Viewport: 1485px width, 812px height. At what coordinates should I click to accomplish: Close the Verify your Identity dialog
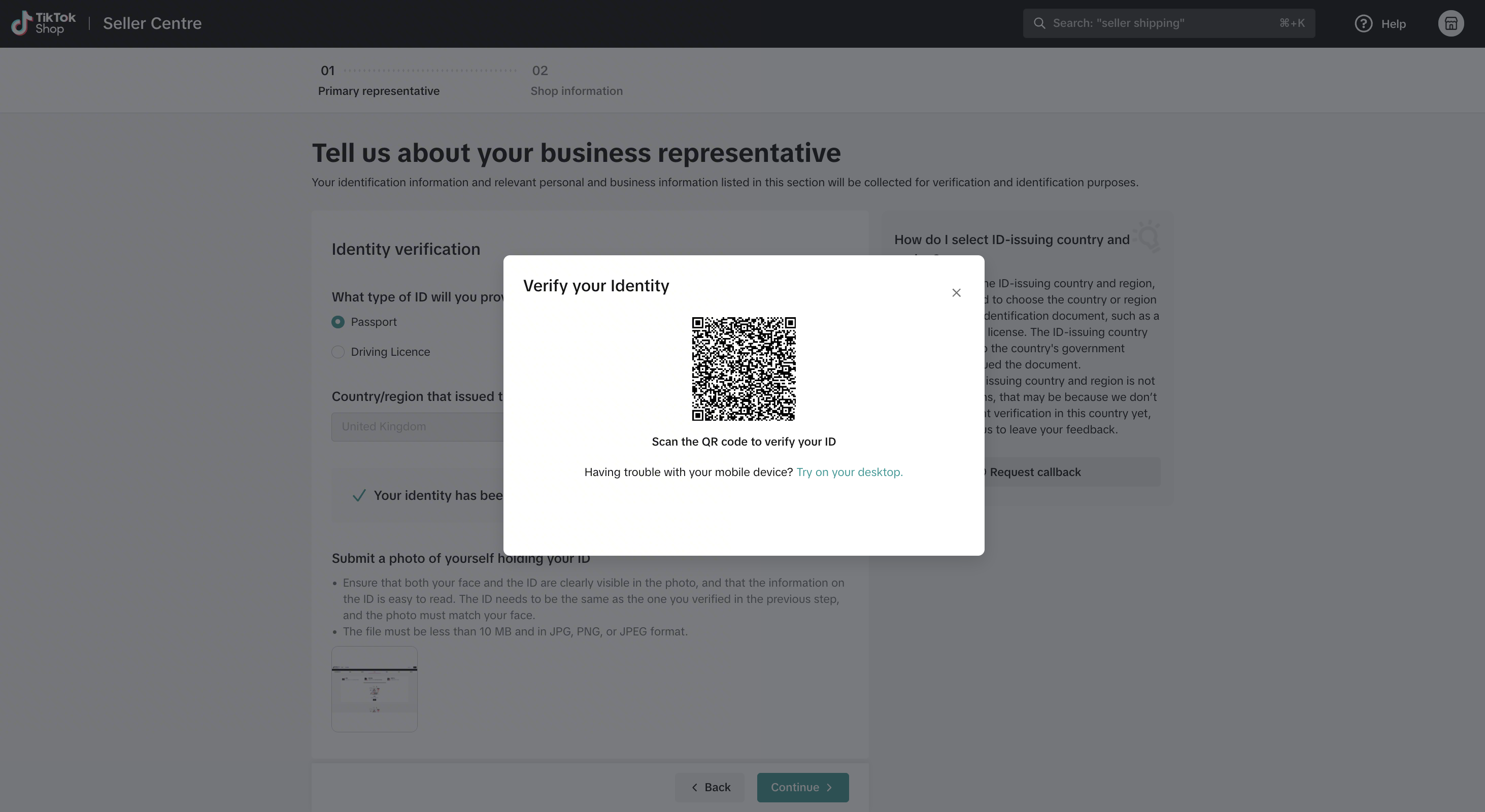[x=956, y=293]
